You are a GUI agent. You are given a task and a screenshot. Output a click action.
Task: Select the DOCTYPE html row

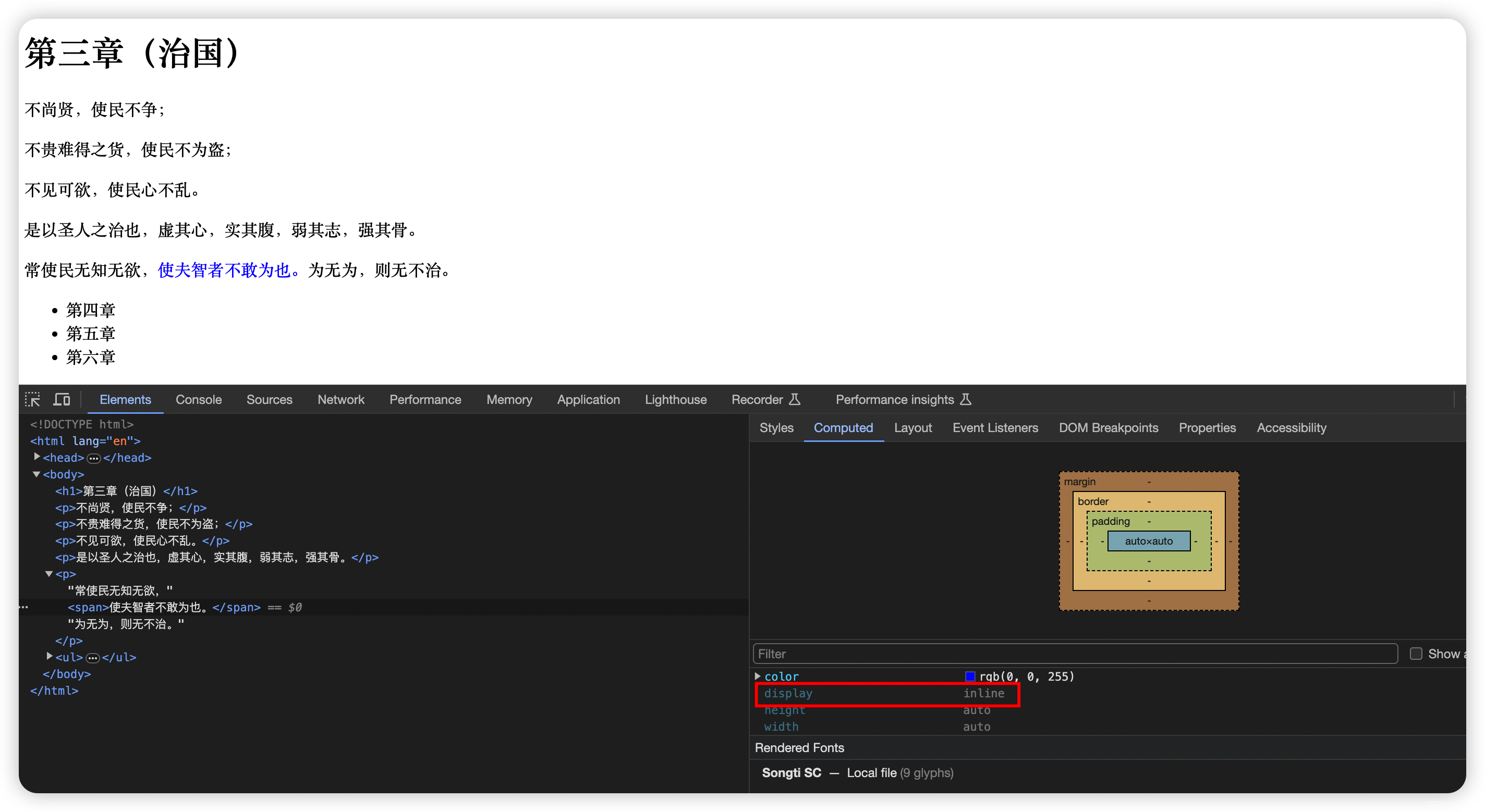(x=82, y=425)
